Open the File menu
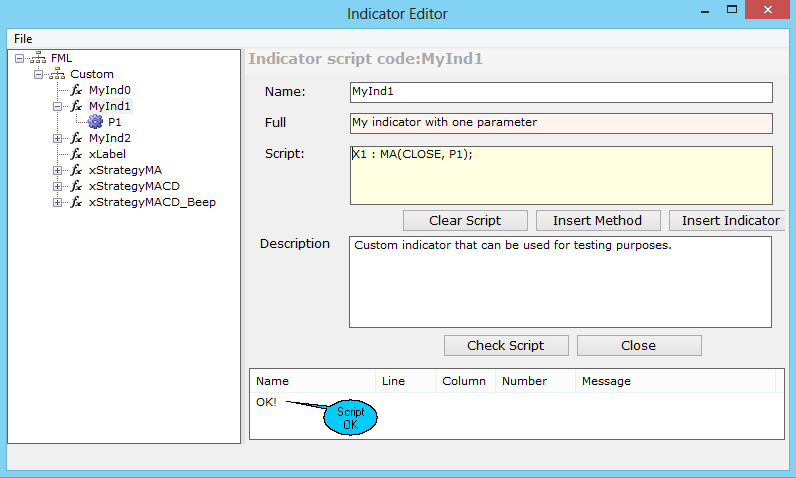 point(23,38)
